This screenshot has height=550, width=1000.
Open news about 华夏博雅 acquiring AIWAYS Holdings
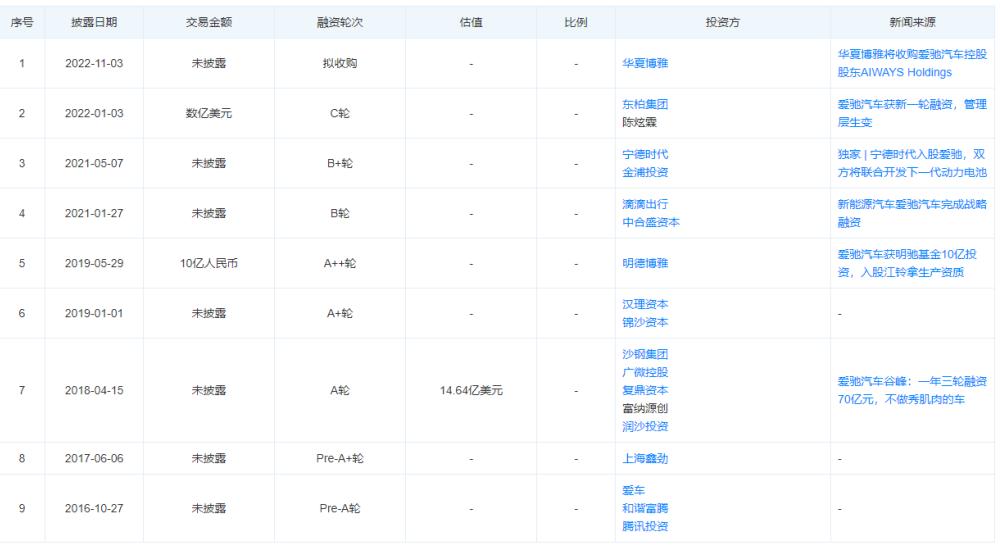point(912,63)
